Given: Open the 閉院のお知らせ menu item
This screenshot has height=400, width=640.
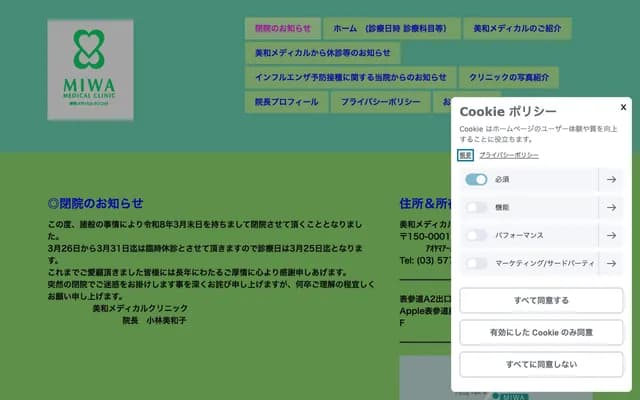Looking at the screenshot, I should click(283, 28).
